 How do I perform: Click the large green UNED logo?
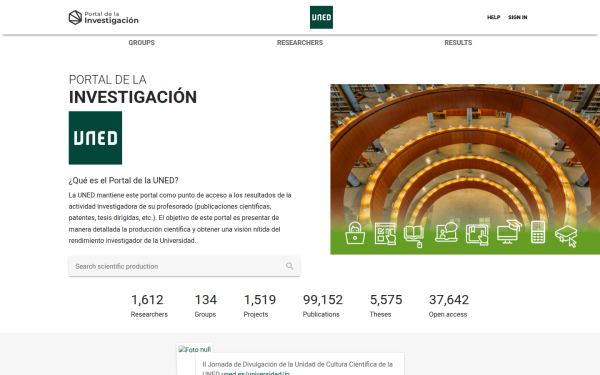tap(95, 138)
